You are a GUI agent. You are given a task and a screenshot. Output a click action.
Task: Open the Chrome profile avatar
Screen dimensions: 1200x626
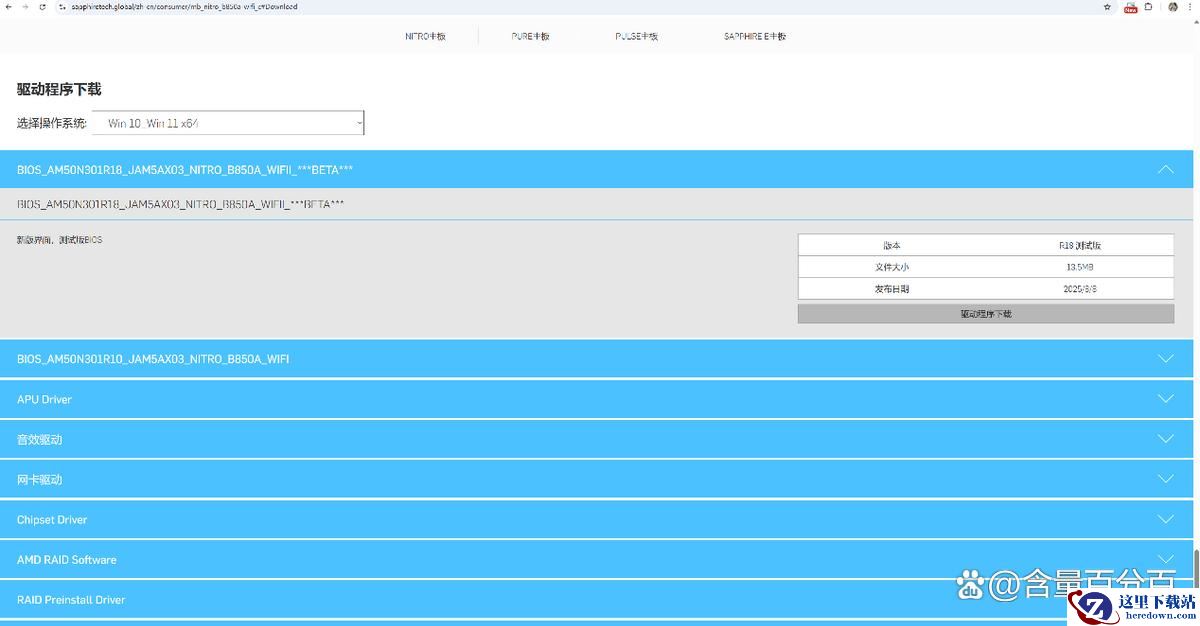(1173, 6)
